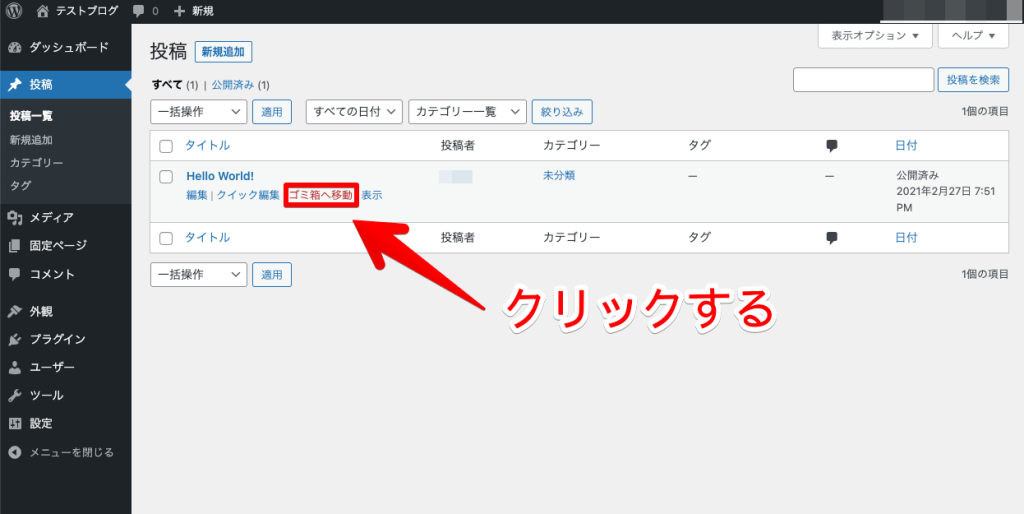Open the comments bubble in admin bar

(x=138, y=11)
